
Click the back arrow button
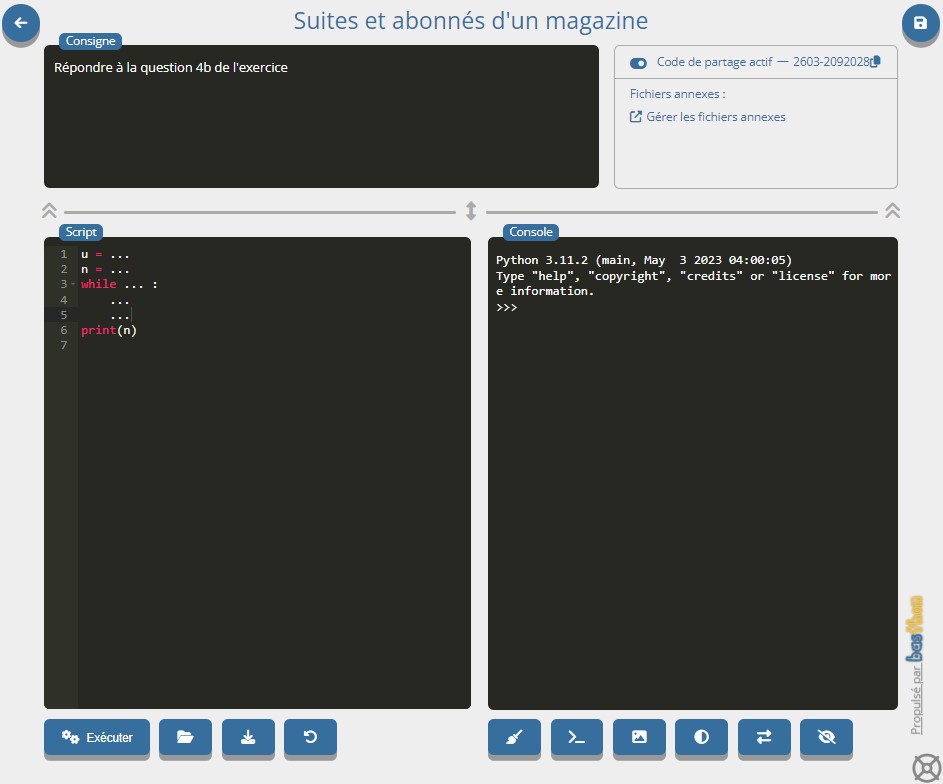click(21, 22)
